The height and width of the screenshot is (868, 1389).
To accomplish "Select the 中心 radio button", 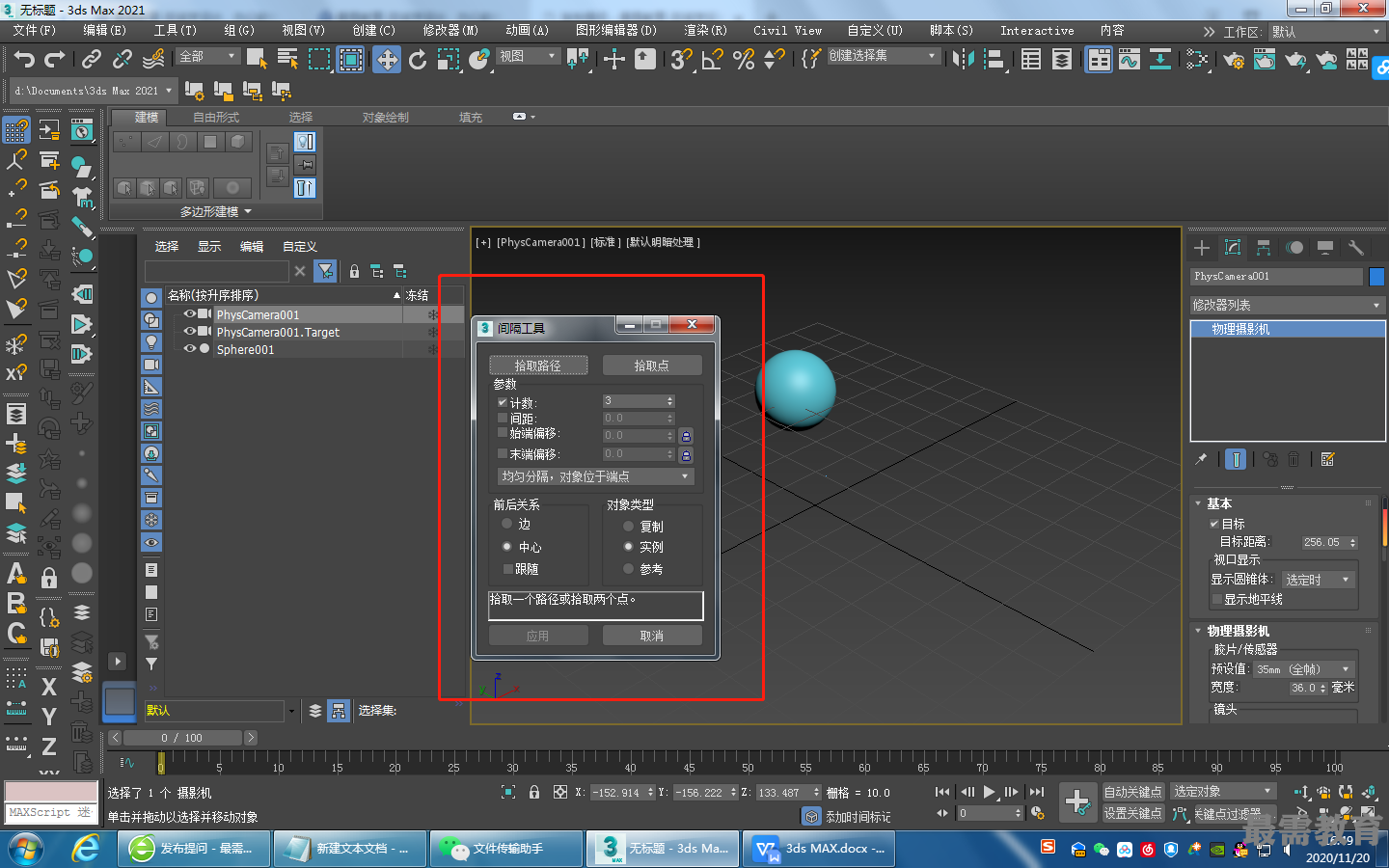I will pyautogui.click(x=507, y=547).
